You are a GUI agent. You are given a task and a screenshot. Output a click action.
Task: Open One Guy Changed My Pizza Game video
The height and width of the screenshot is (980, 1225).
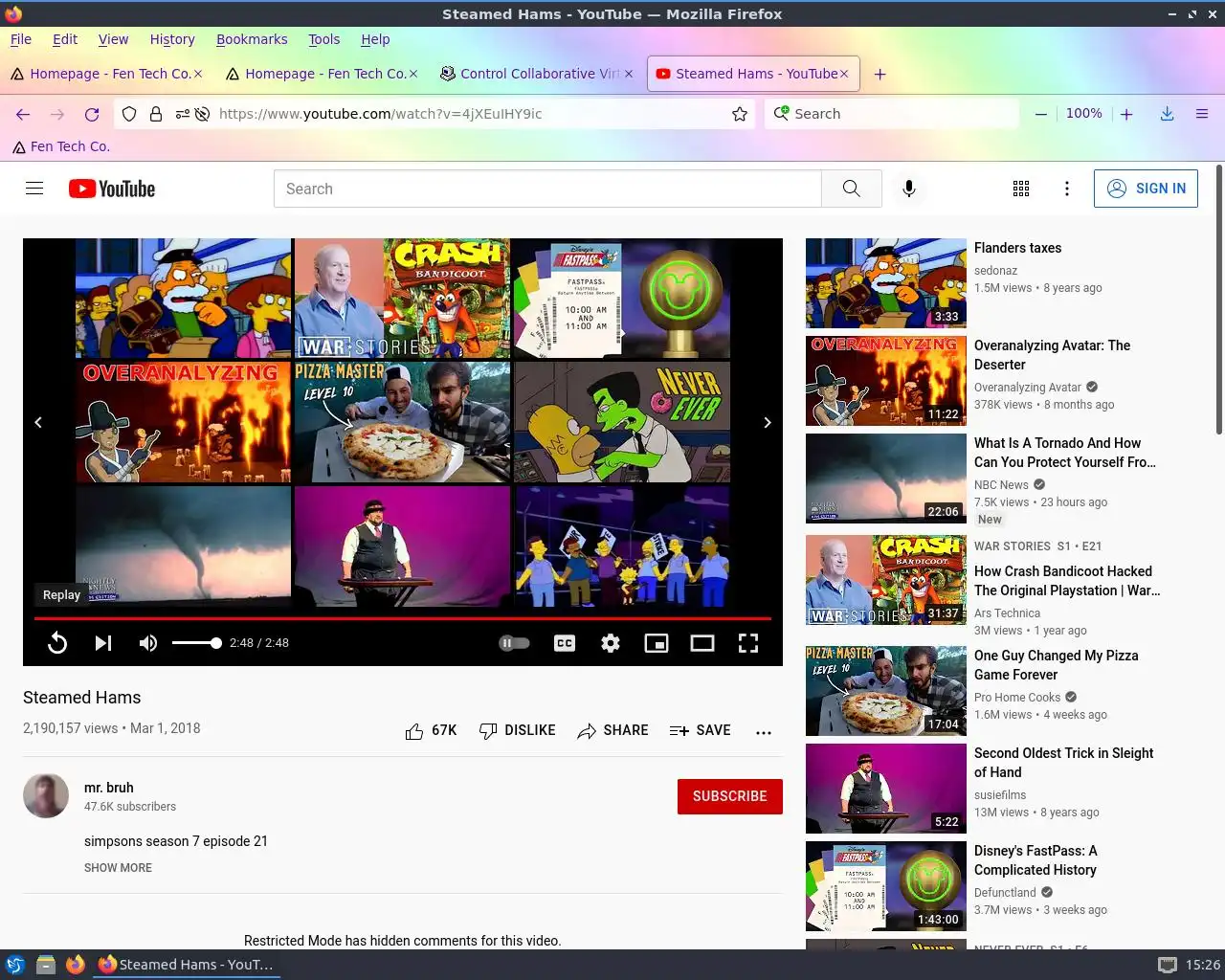[x=1056, y=665]
